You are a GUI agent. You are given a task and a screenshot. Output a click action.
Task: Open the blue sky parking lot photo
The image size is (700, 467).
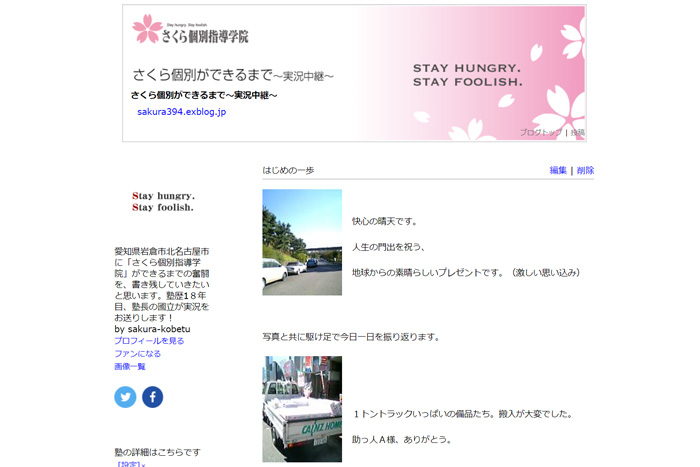(x=302, y=242)
